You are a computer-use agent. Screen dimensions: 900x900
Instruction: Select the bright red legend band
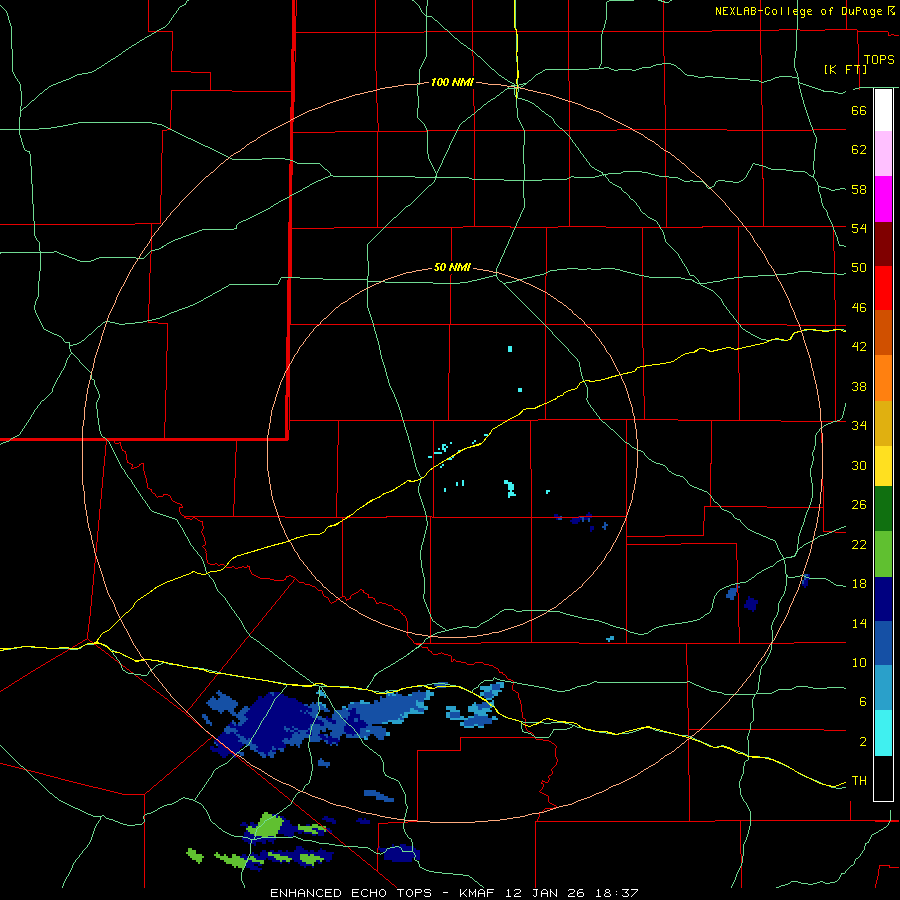pyautogui.click(x=883, y=288)
